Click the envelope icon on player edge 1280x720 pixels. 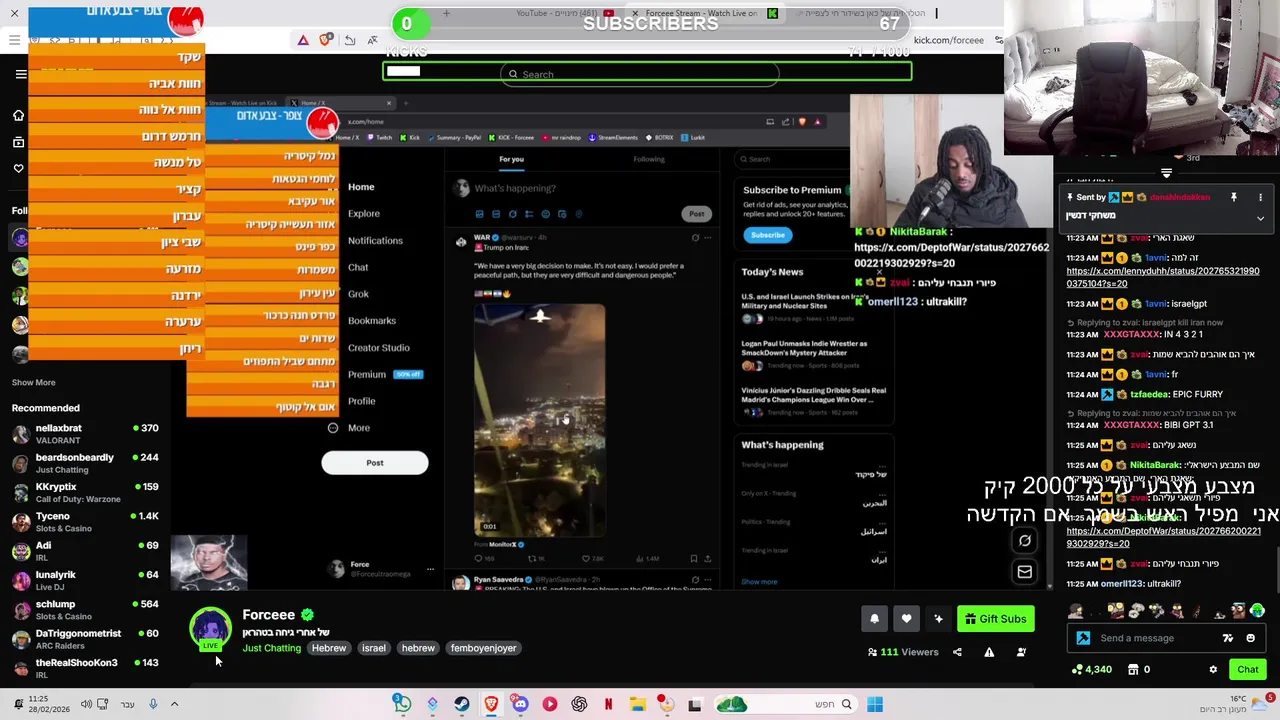(1024, 571)
